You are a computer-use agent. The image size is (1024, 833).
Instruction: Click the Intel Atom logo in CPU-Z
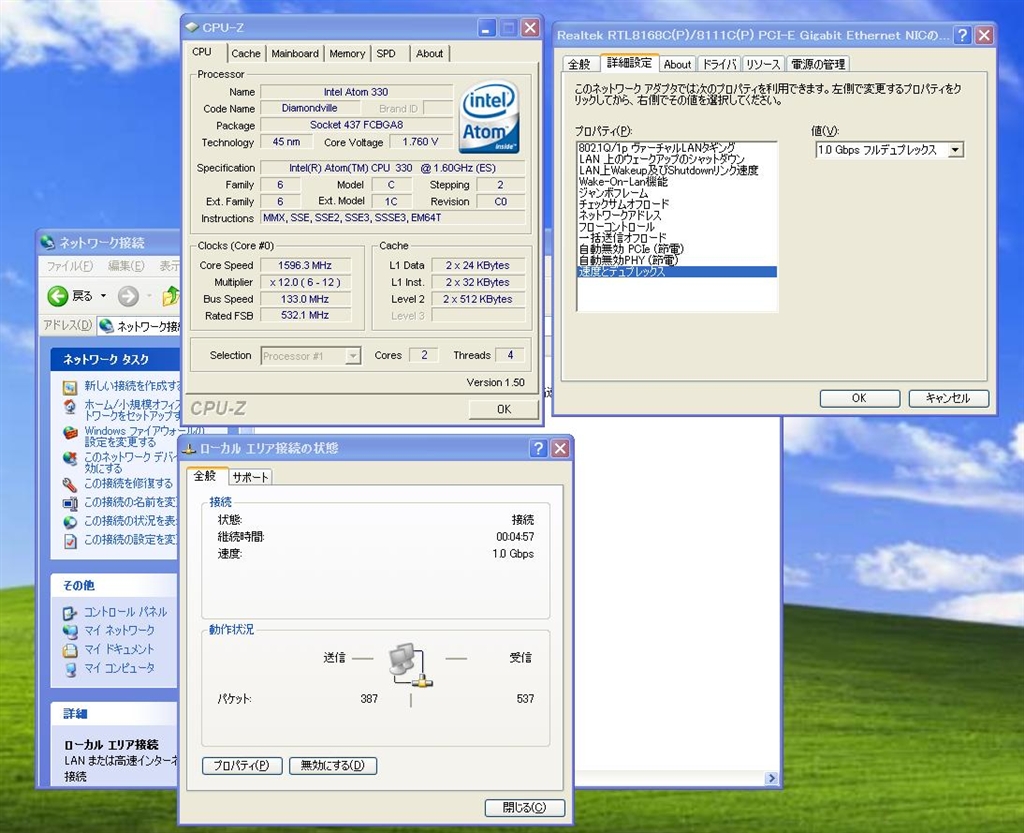click(x=489, y=117)
